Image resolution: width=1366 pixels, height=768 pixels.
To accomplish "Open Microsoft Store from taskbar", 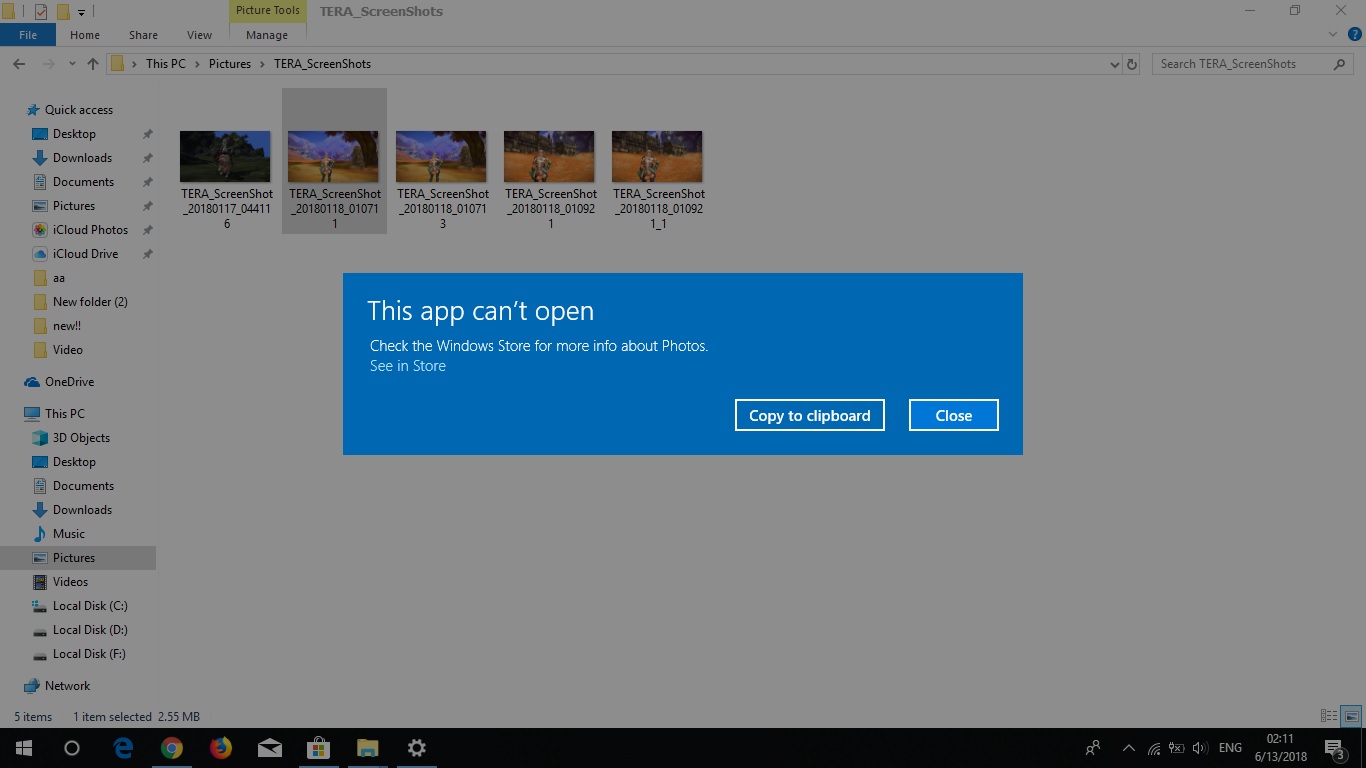I will click(x=318, y=748).
